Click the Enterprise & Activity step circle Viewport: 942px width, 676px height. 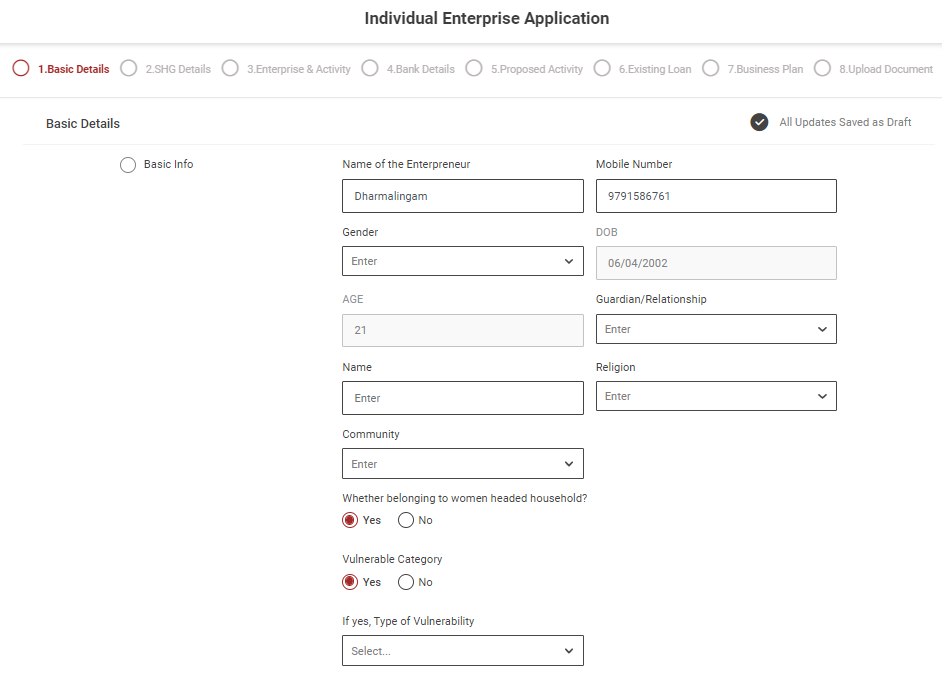coord(230,69)
